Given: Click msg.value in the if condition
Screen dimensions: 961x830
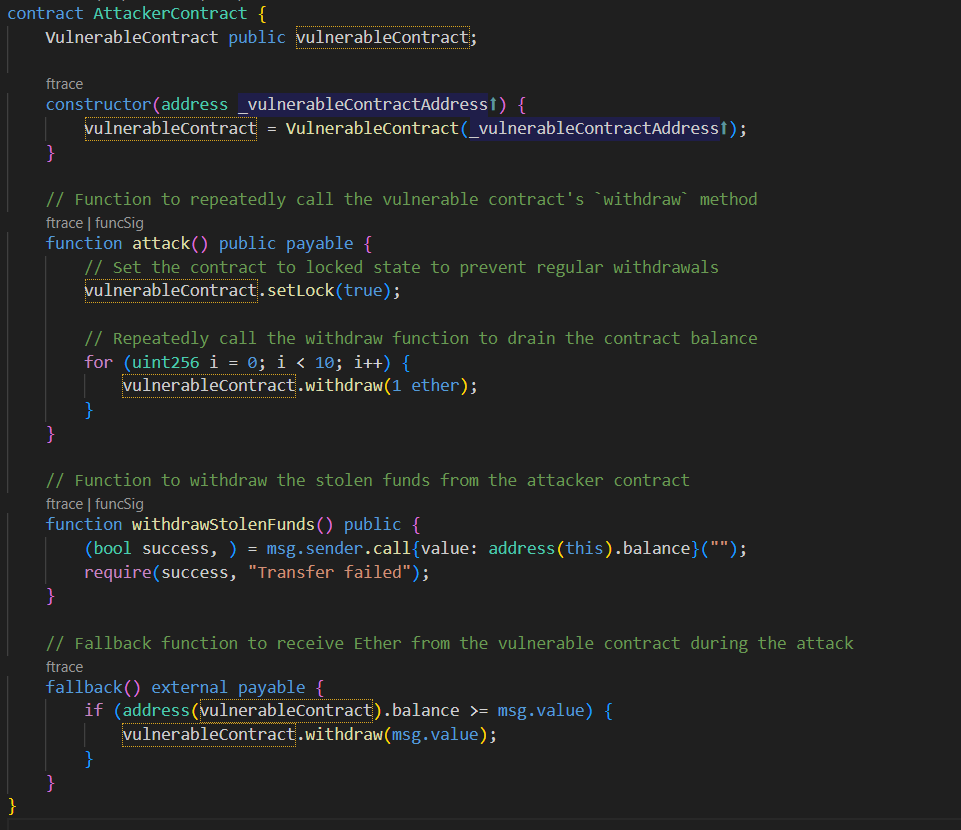Looking at the screenshot, I should pyautogui.click(x=541, y=711).
